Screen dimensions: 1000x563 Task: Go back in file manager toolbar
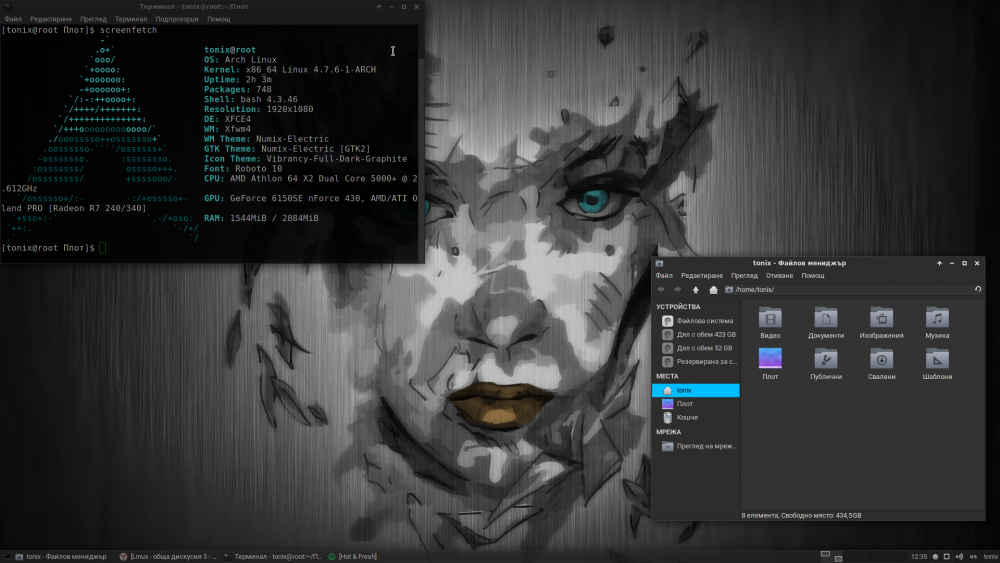[x=661, y=289]
